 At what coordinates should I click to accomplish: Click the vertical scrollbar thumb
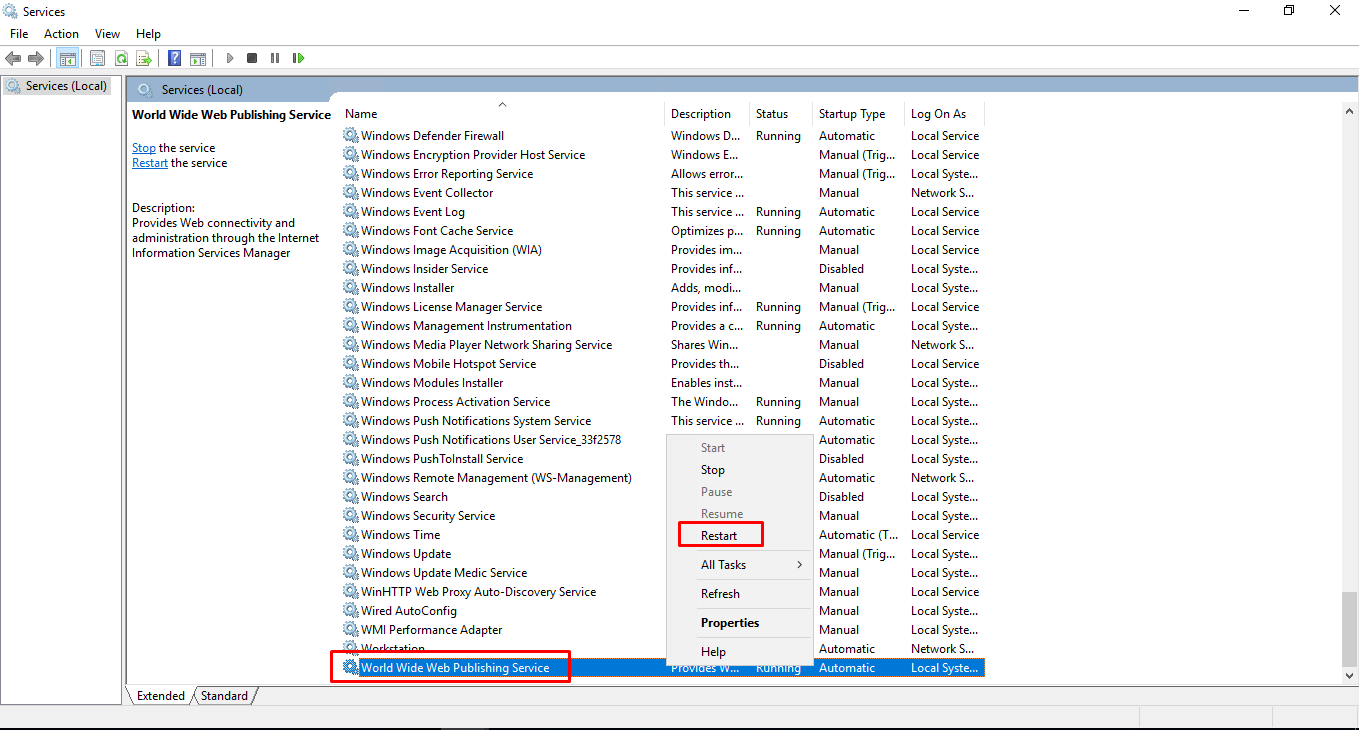(1350, 628)
